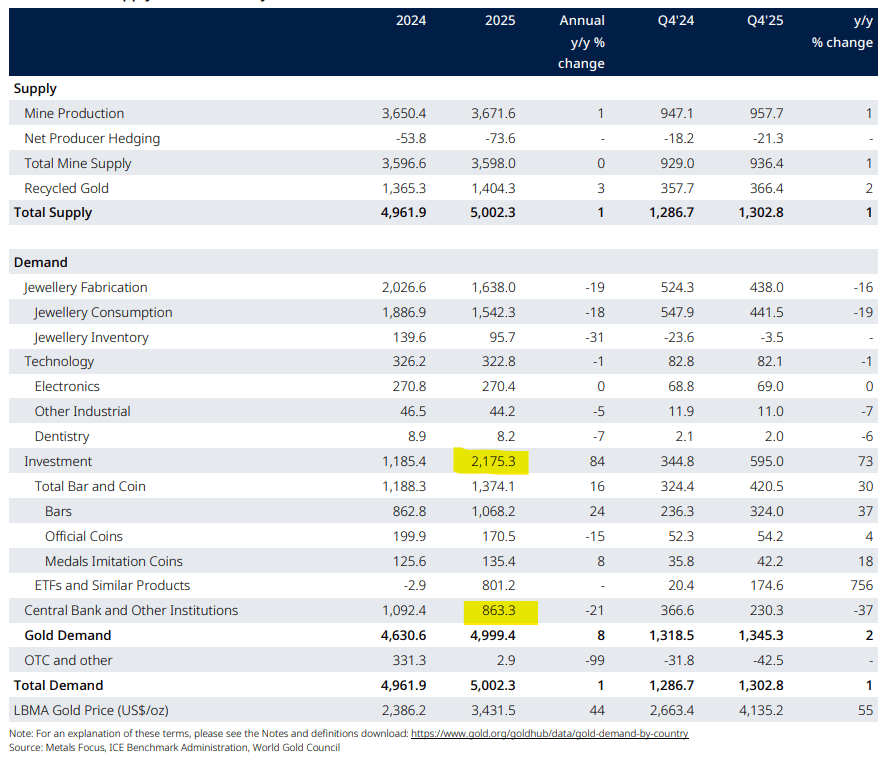Click the Total Bar and Coin label

click(x=90, y=486)
